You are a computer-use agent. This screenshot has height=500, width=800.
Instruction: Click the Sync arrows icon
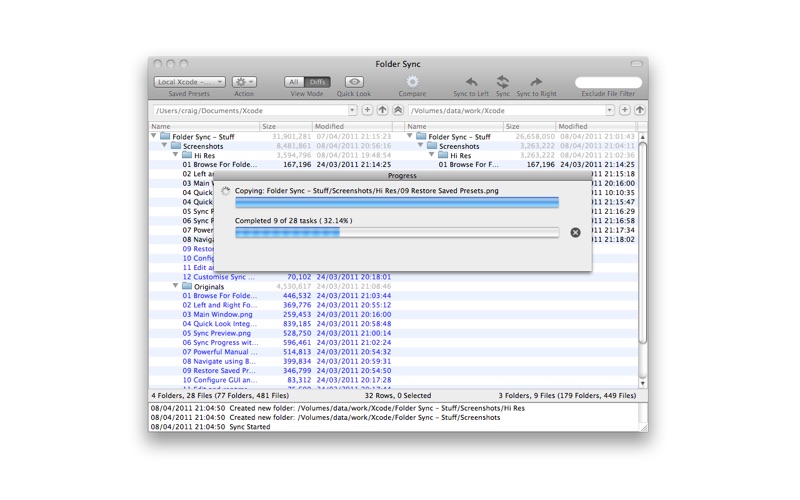[503, 82]
